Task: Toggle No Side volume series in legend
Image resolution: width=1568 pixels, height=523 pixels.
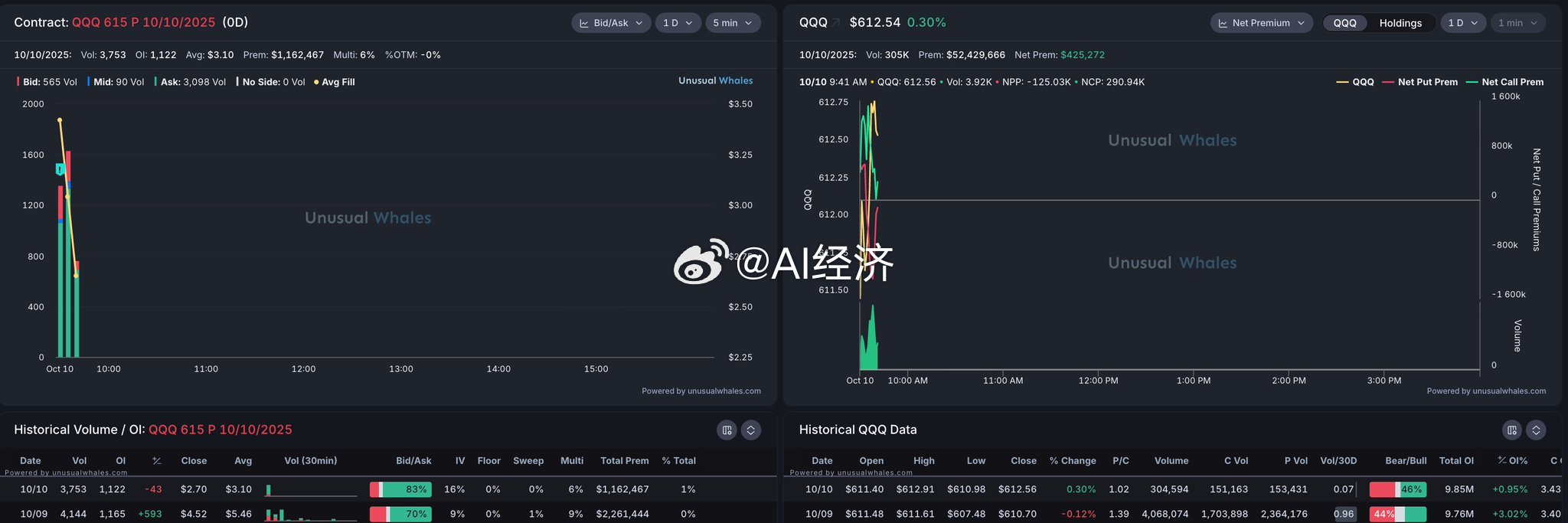Action: point(270,82)
